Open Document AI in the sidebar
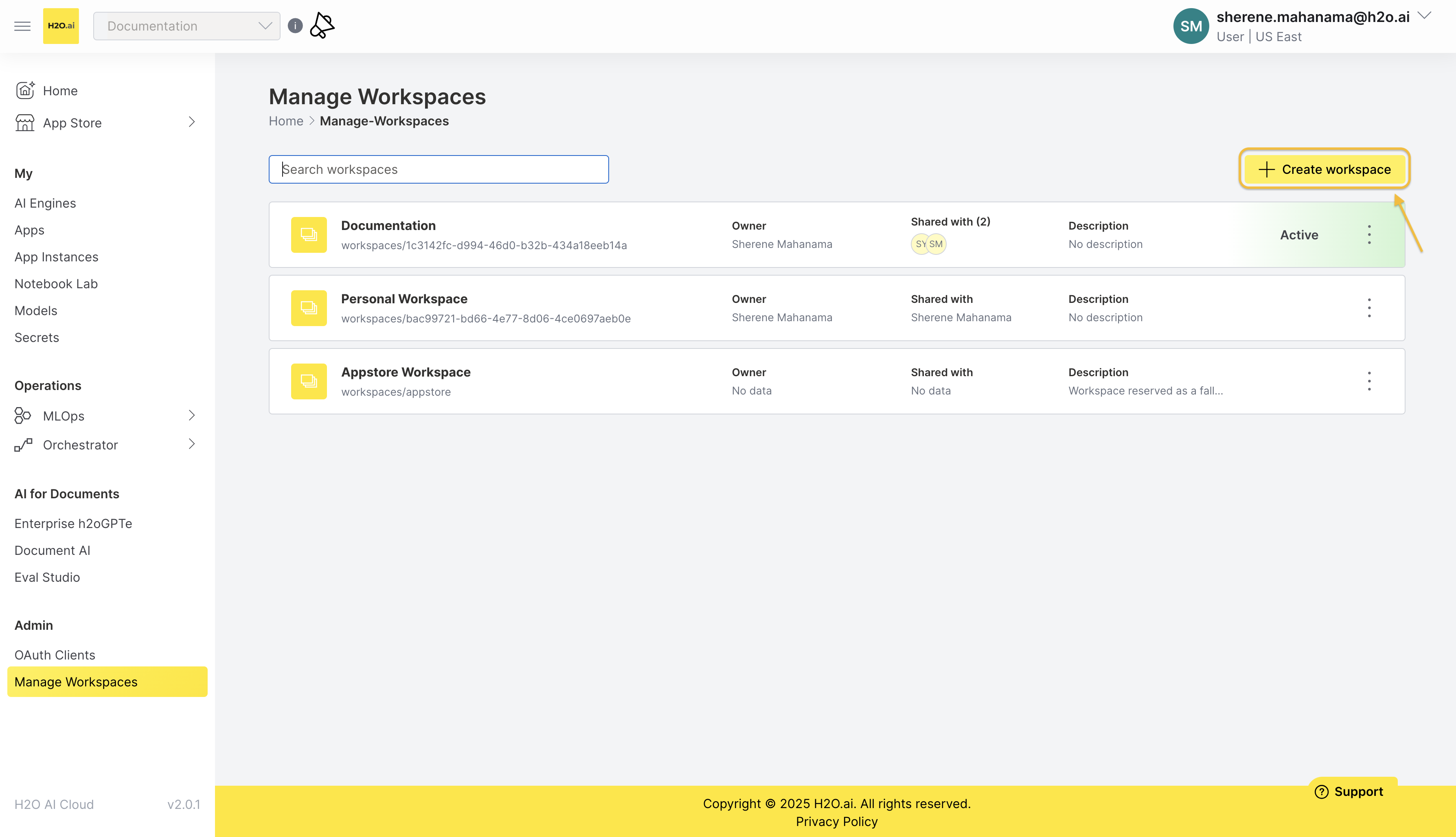The height and width of the screenshot is (837, 1456). coord(52,550)
